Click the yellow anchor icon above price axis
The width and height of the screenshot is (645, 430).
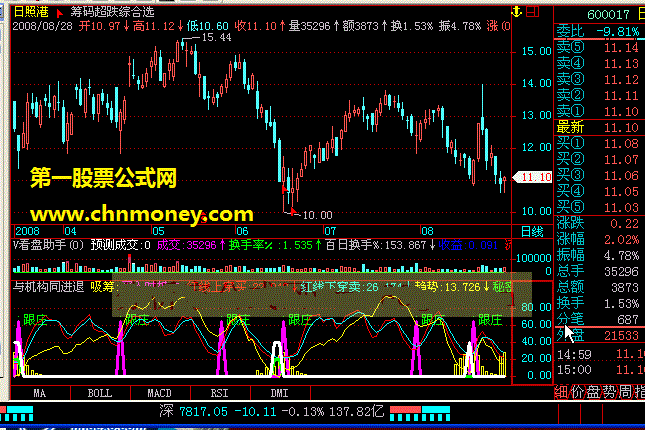point(517,12)
